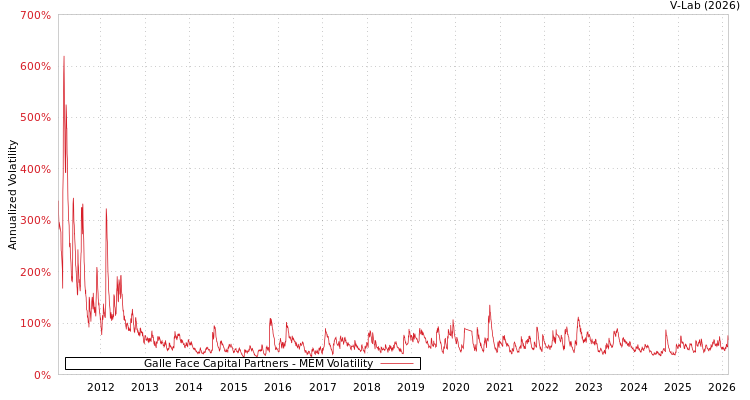
Task: Click the 500% y-axis label
Action: [35, 118]
